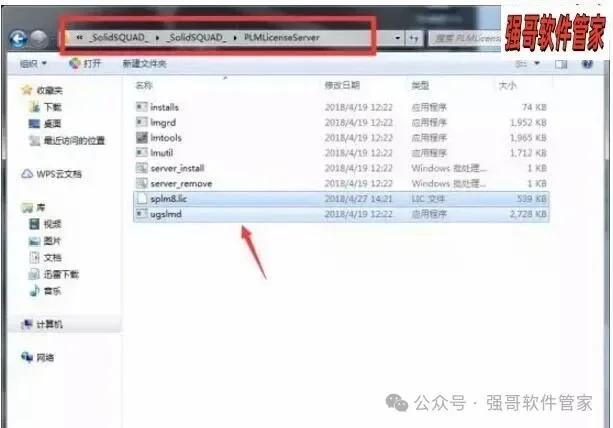613x428 pixels.
Task: Open 库 libraries in sidebar
Action: pos(34,207)
